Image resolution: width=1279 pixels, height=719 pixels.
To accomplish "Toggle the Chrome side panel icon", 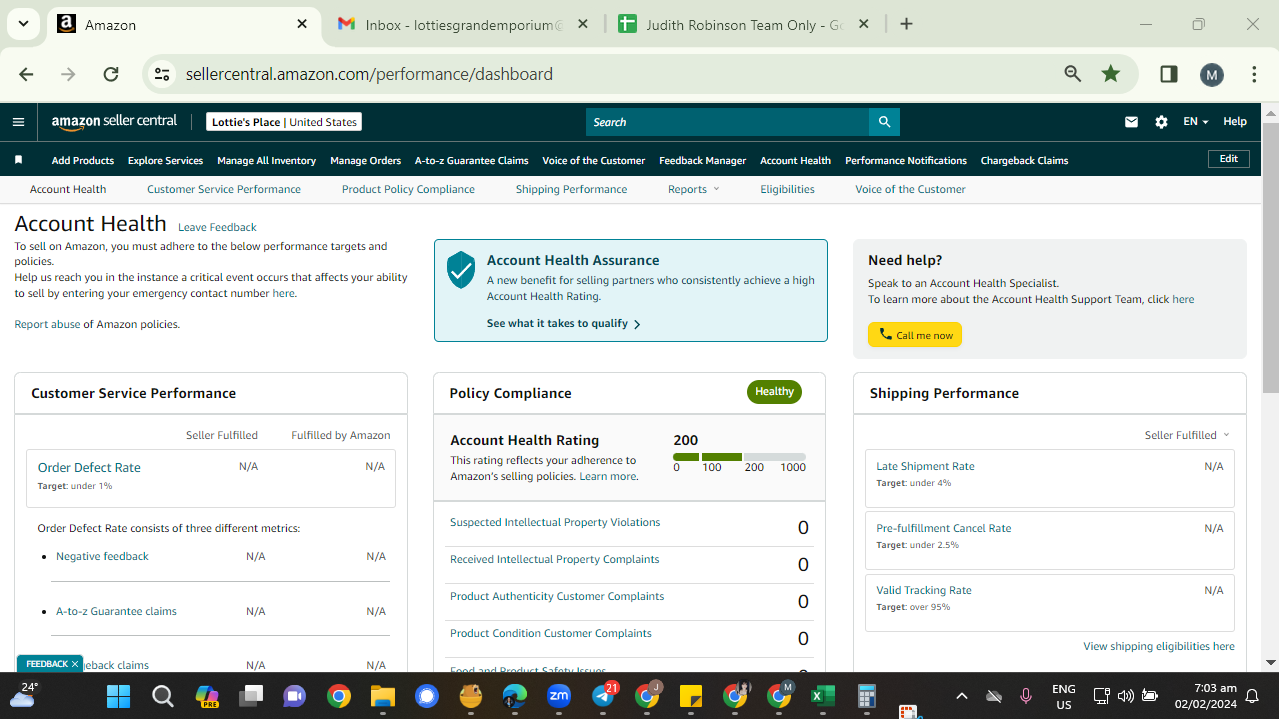I will [x=1168, y=74].
